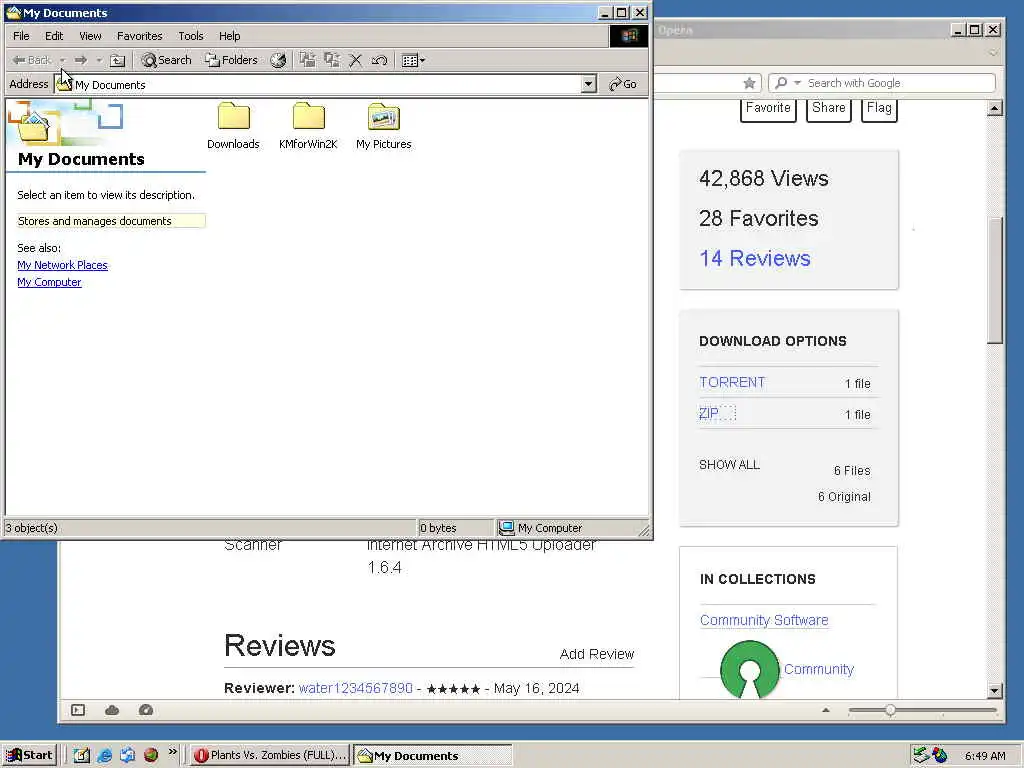Image resolution: width=1024 pixels, height=768 pixels.
Task: Click Add Review on the page
Action: pyautogui.click(x=597, y=654)
